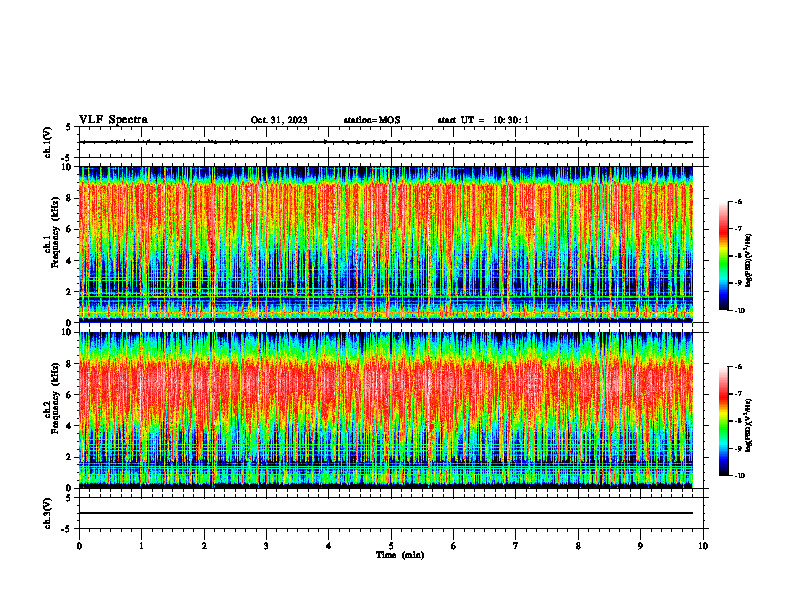
Task: Click the ch.1 spectrogram color scale bar
Action: tap(724, 256)
